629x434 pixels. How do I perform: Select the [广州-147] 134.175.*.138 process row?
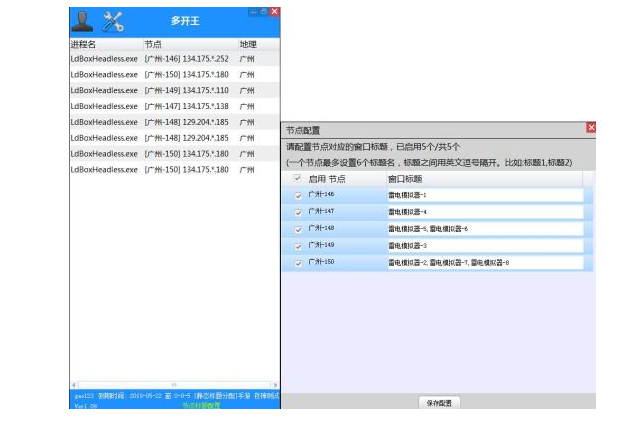coord(174,106)
